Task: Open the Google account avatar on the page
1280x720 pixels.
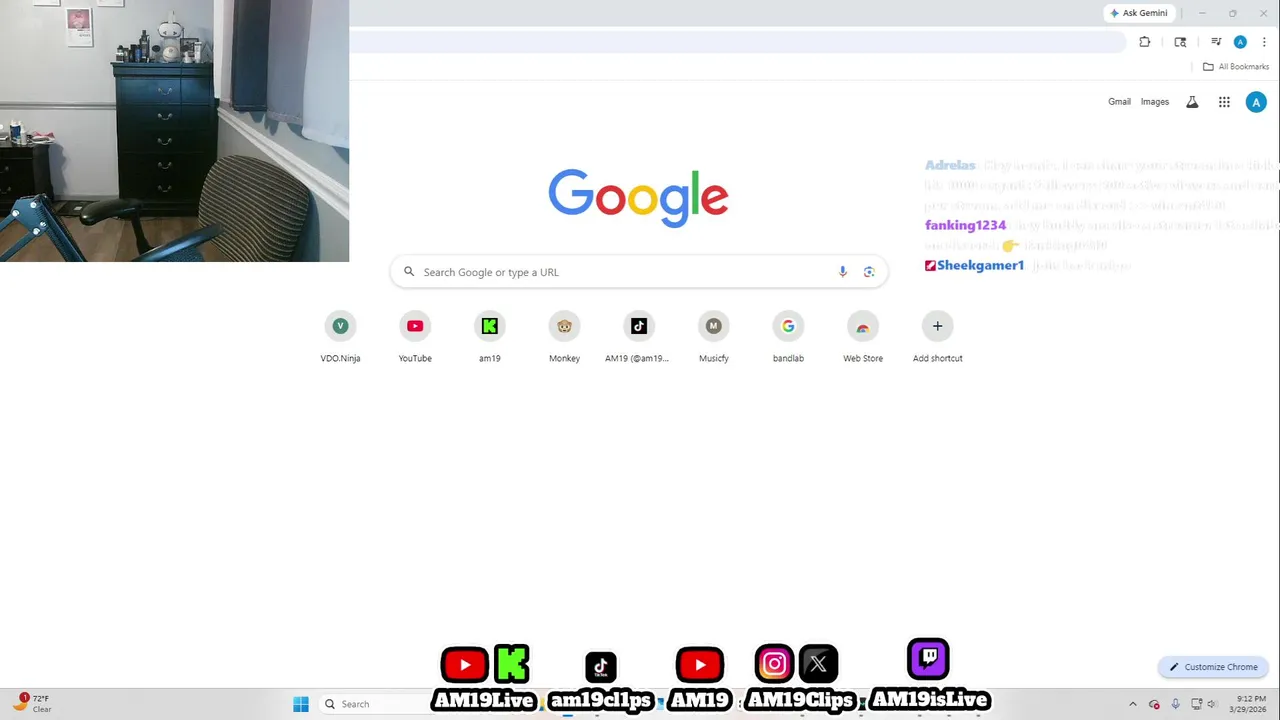Action: click(x=1256, y=102)
